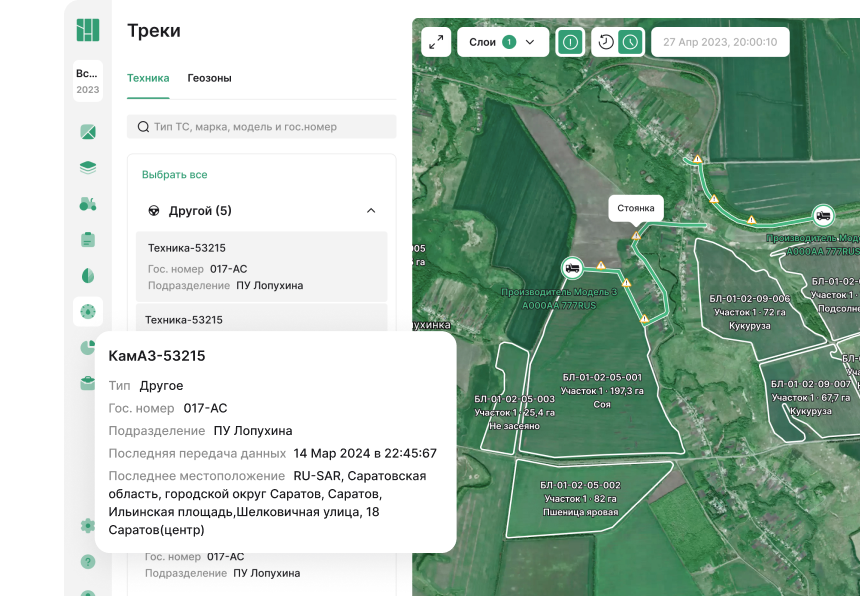This screenshot has height=596, width=860.
Task: Open the leaf icon in sidebar
Action: [x=88, y=275]
